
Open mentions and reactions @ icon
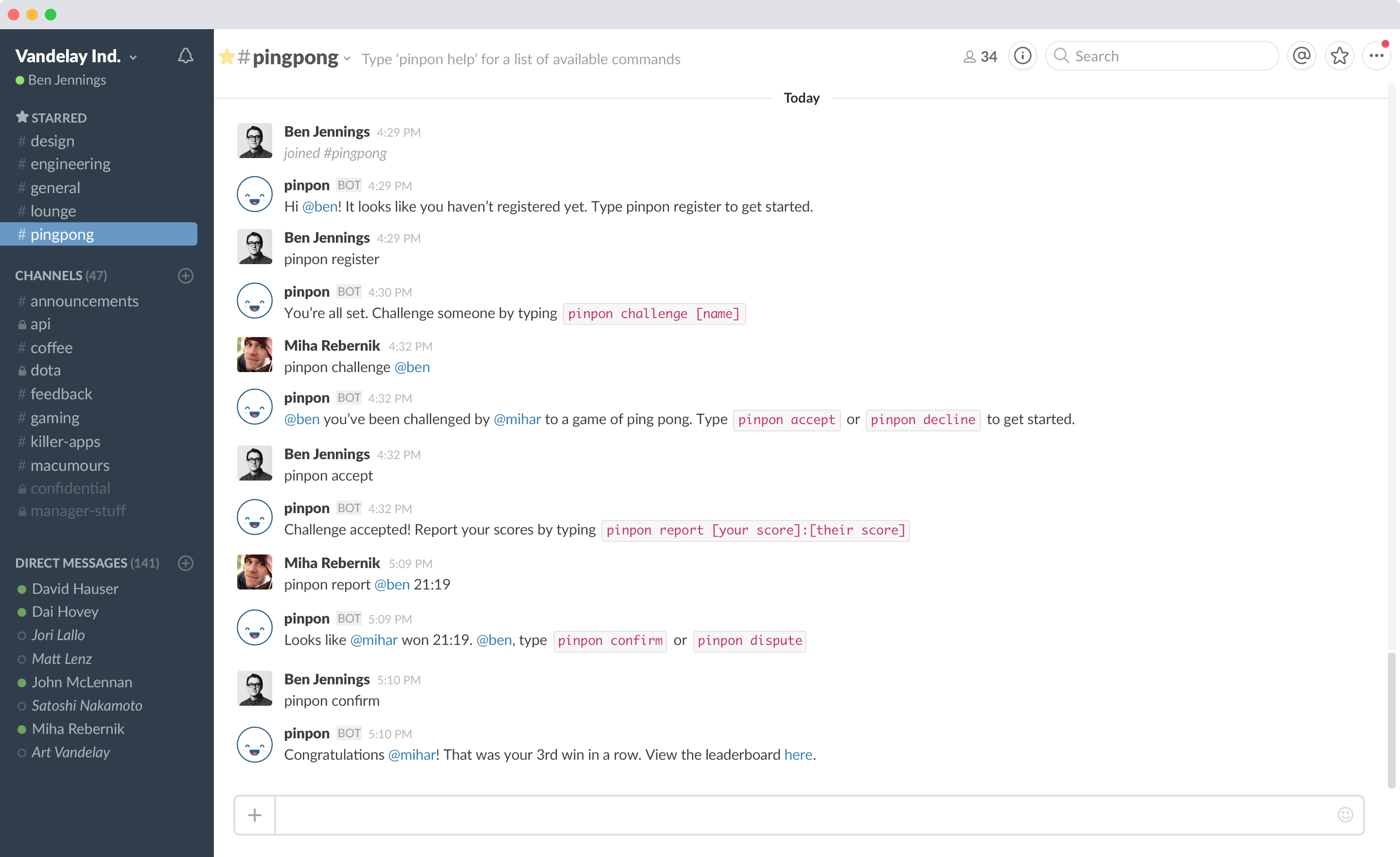pyautogui.click(x=1301, y=56)
